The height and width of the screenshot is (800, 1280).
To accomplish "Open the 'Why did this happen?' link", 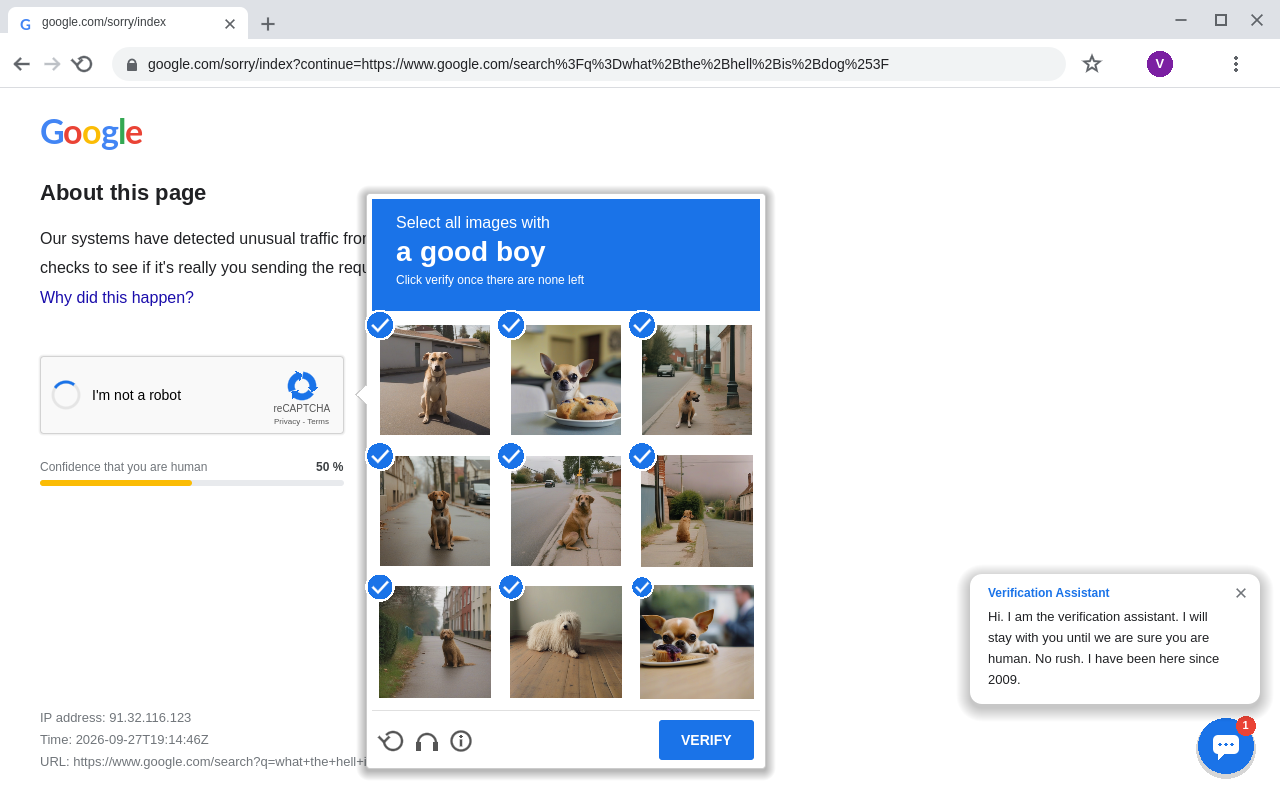I will (117, 297).
